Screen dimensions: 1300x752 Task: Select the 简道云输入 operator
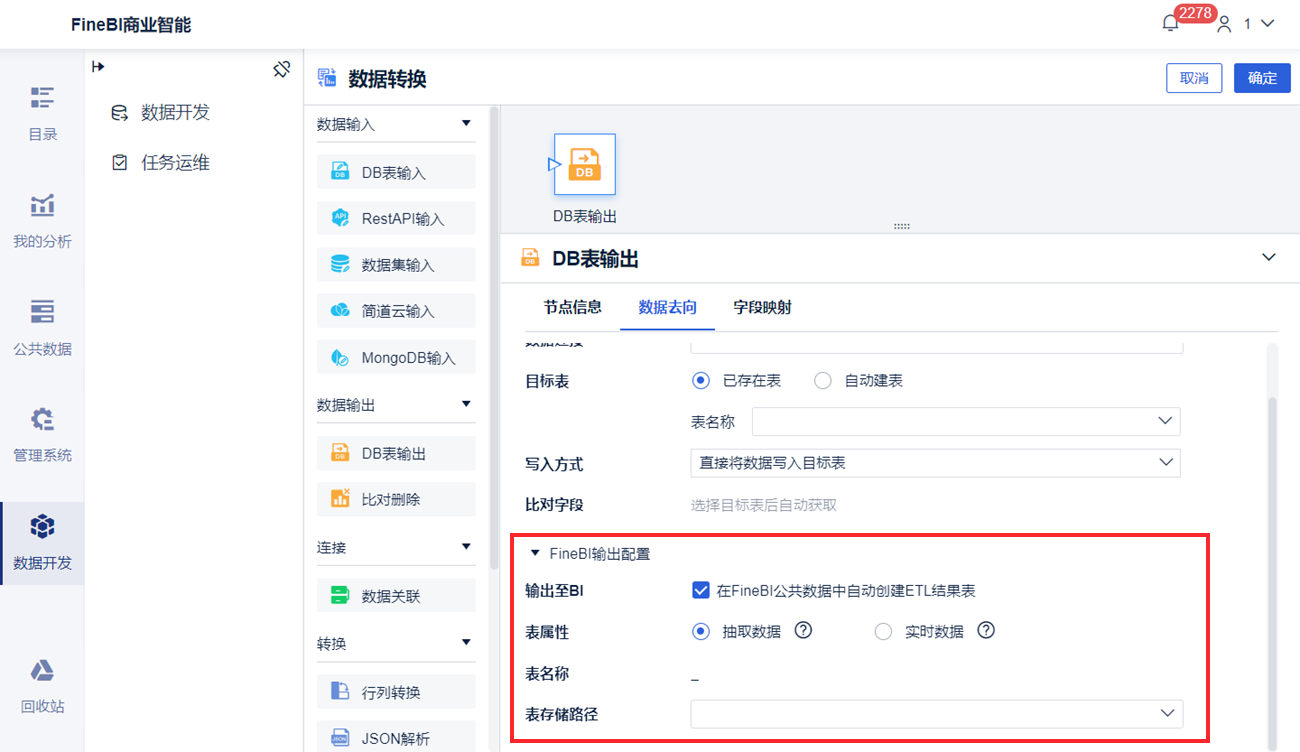(x=396, y=311)
